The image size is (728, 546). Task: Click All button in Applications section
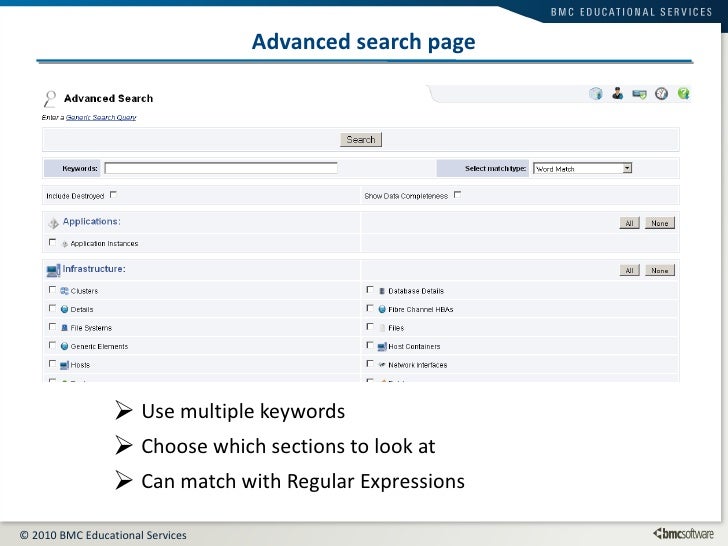[630, 223]
